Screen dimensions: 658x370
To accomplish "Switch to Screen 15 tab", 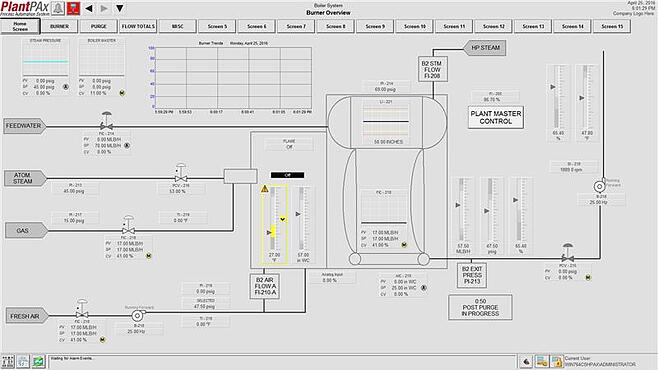I will click(x=612, y=26).
